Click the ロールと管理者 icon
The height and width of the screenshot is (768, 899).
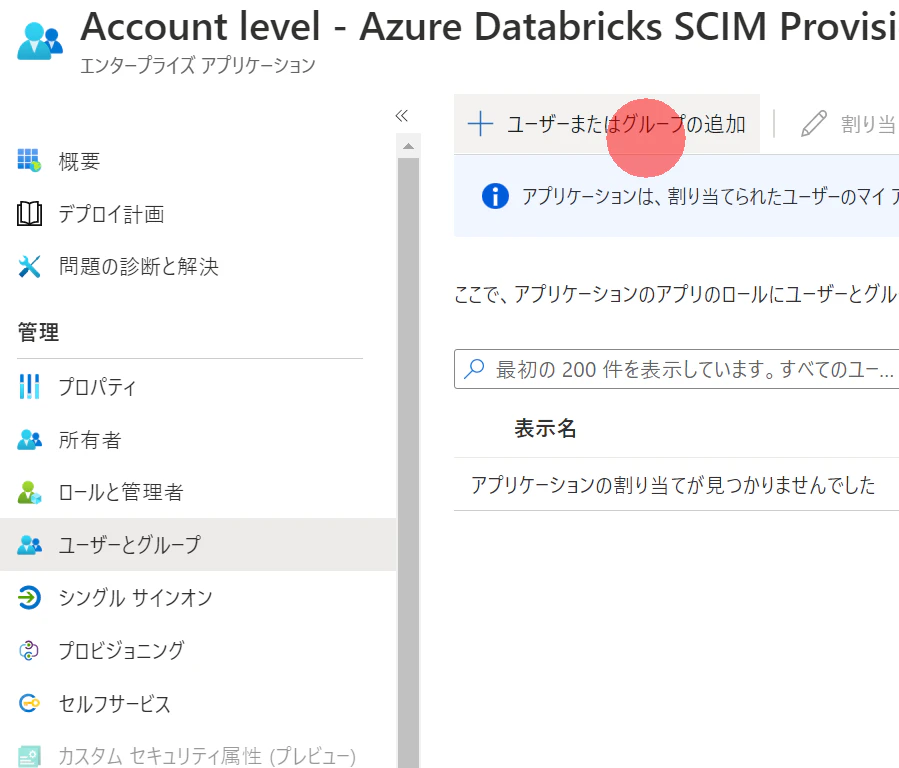pos(29,493)
